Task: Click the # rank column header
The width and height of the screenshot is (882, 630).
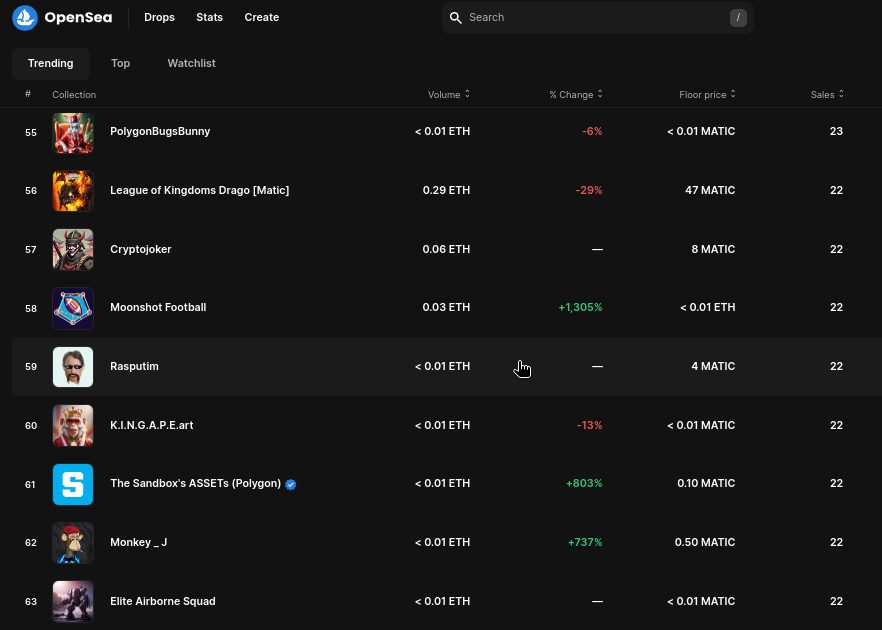Action: point(28,93)
